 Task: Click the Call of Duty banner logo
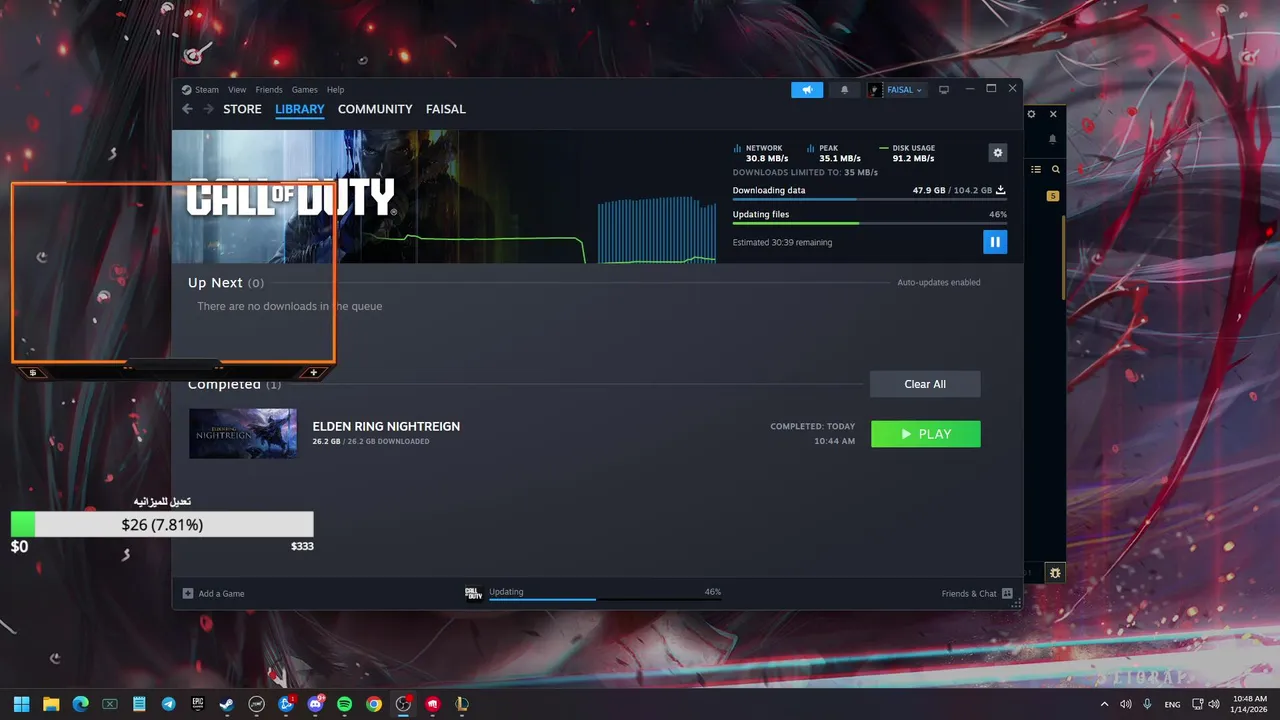pyautogui.click(x=291, y=198)
